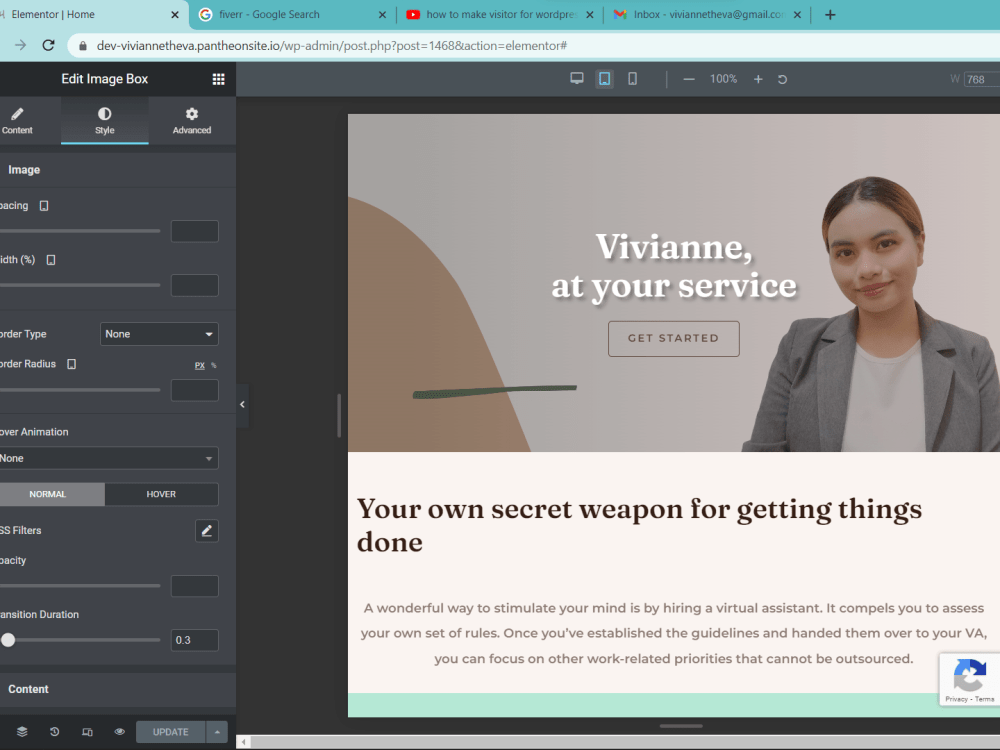Click reCAPTCHA Privacy link
1000x750 pixels.
pos(956,699)
